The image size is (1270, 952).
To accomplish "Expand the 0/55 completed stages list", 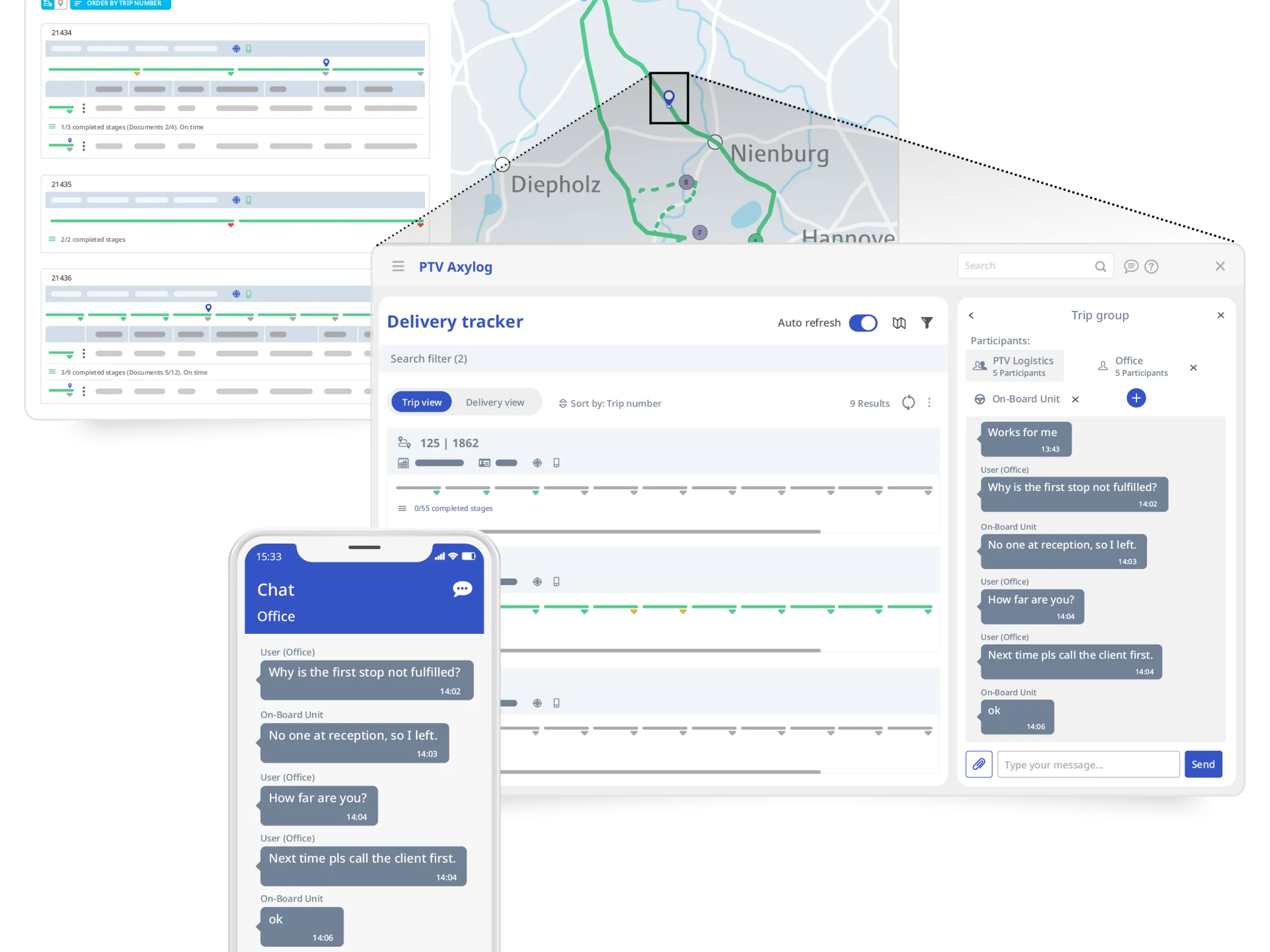I will [x=445, y=508].
